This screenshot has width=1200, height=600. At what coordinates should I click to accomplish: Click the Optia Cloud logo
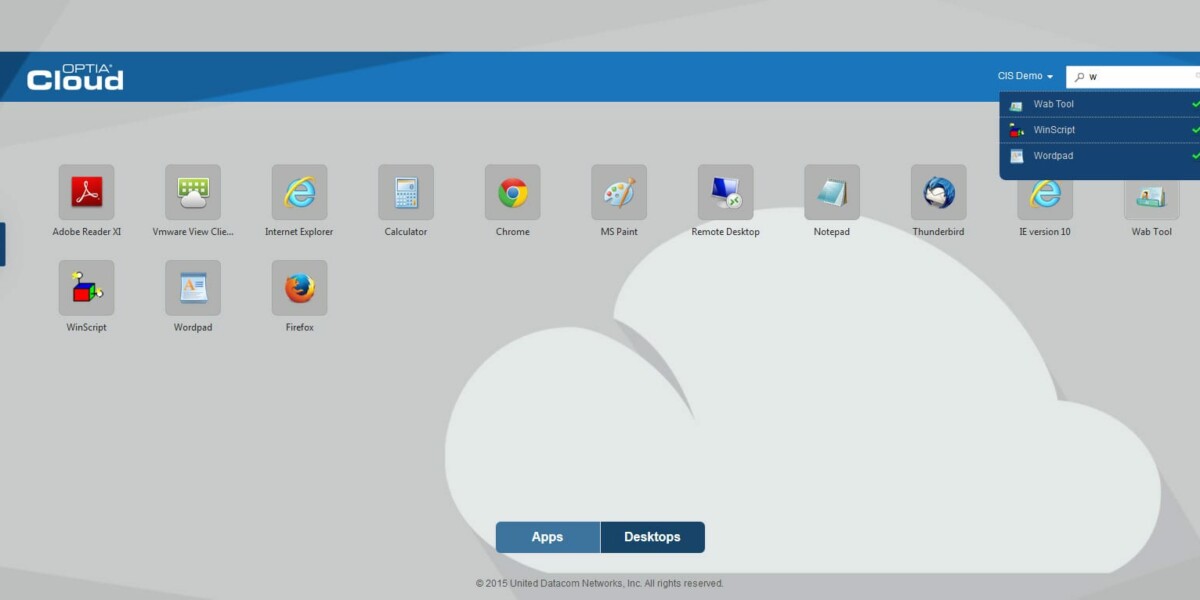[75, 77]
